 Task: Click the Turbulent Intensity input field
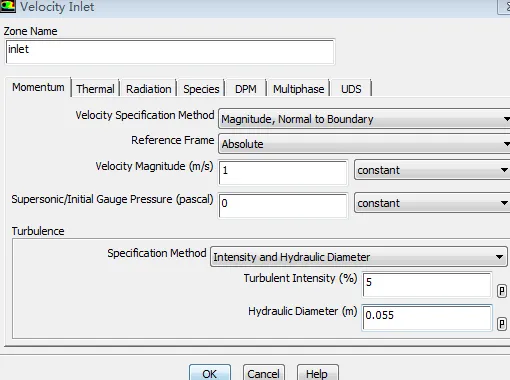point(427,284)
